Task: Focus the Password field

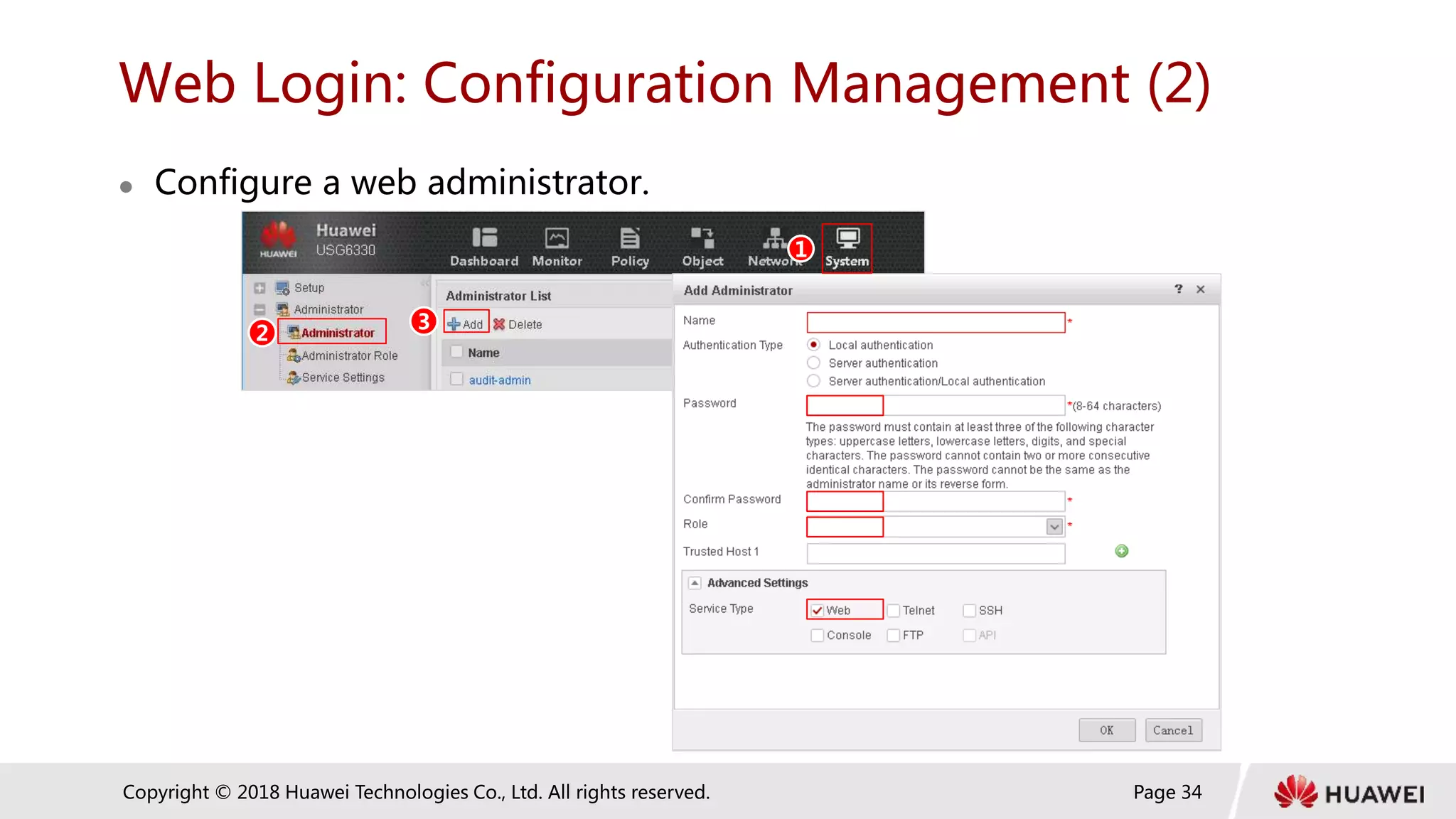Action: (x=936, y=406)
